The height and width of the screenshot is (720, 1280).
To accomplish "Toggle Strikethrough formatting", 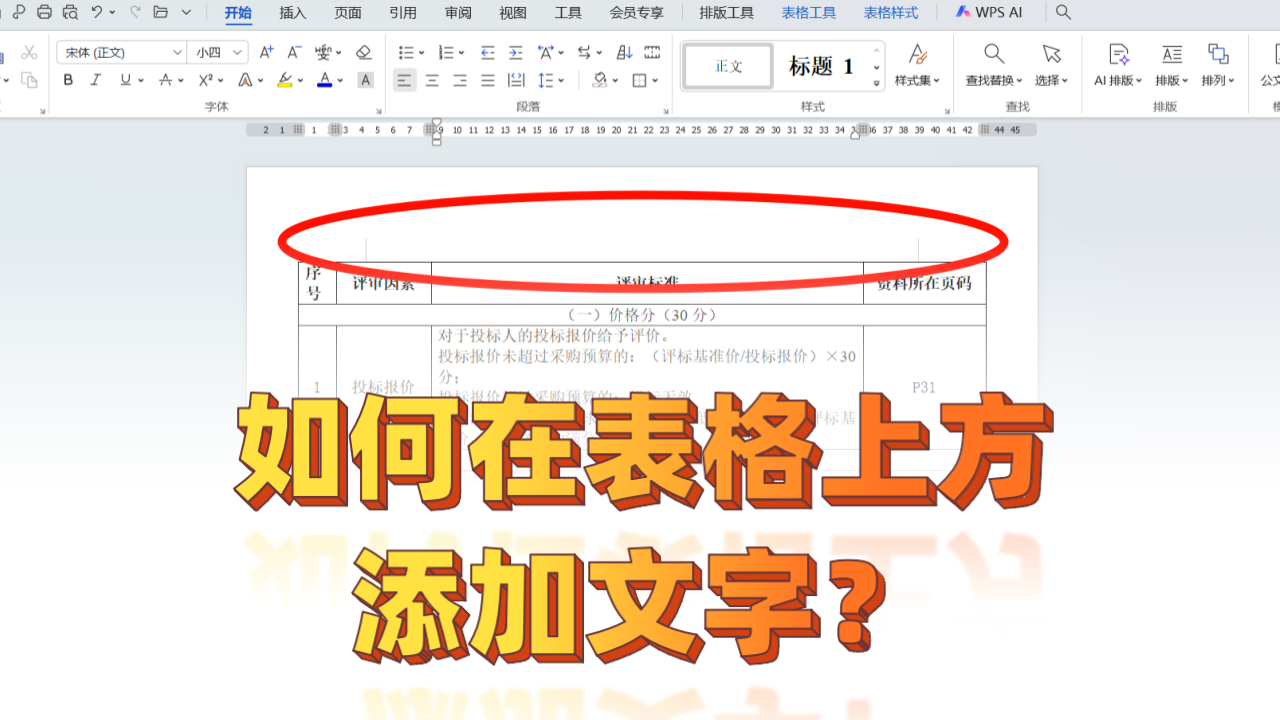I will pyautogui.click(x=166, y=80).
